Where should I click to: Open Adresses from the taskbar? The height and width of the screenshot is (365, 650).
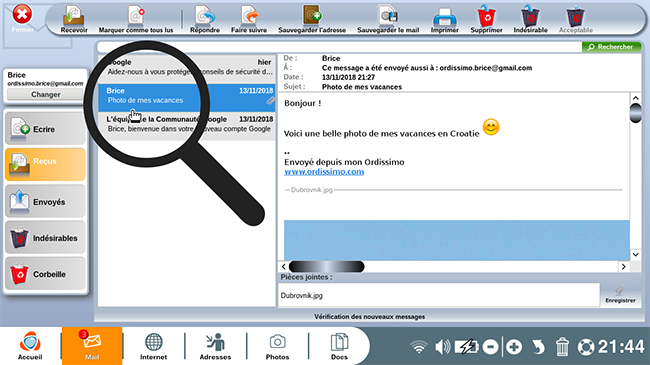pos(215,346)
